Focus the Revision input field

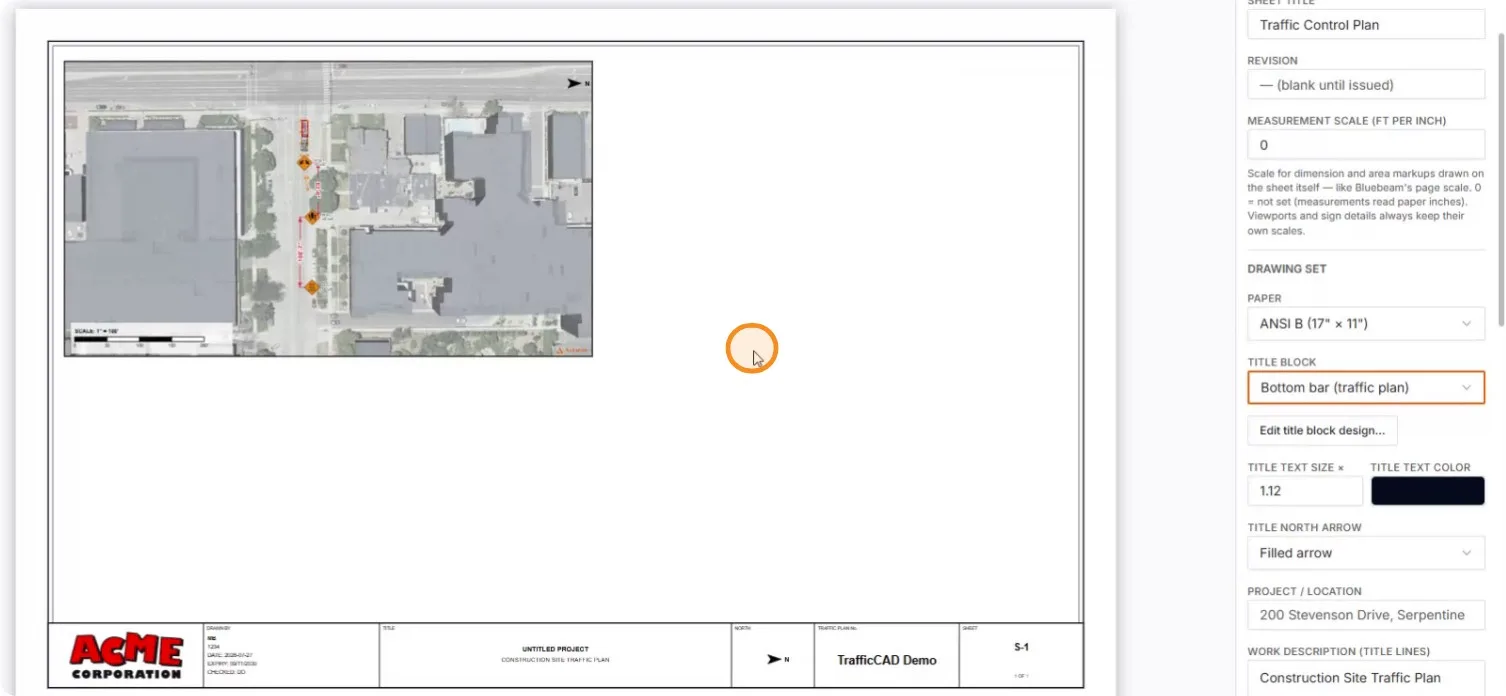pos(1366,85)
